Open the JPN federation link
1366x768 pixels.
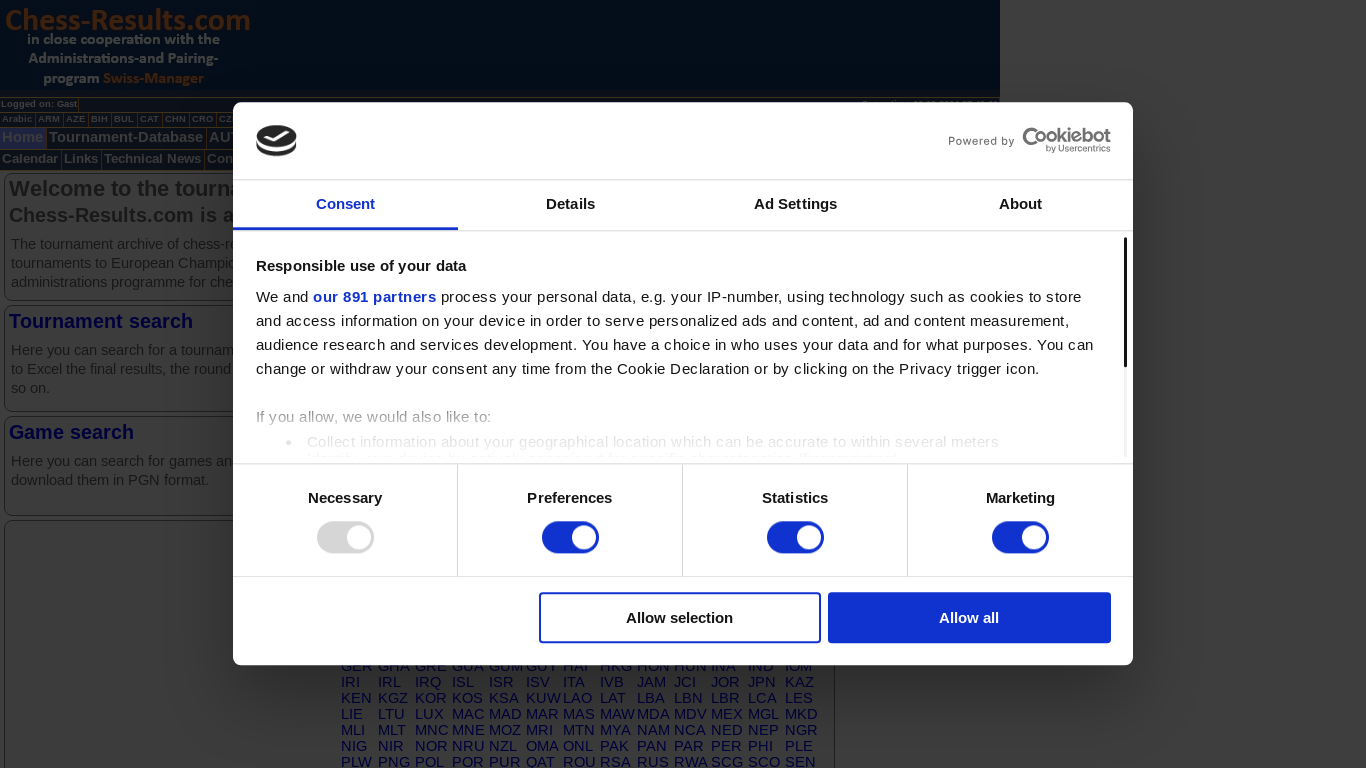click(x=762, y=682)
